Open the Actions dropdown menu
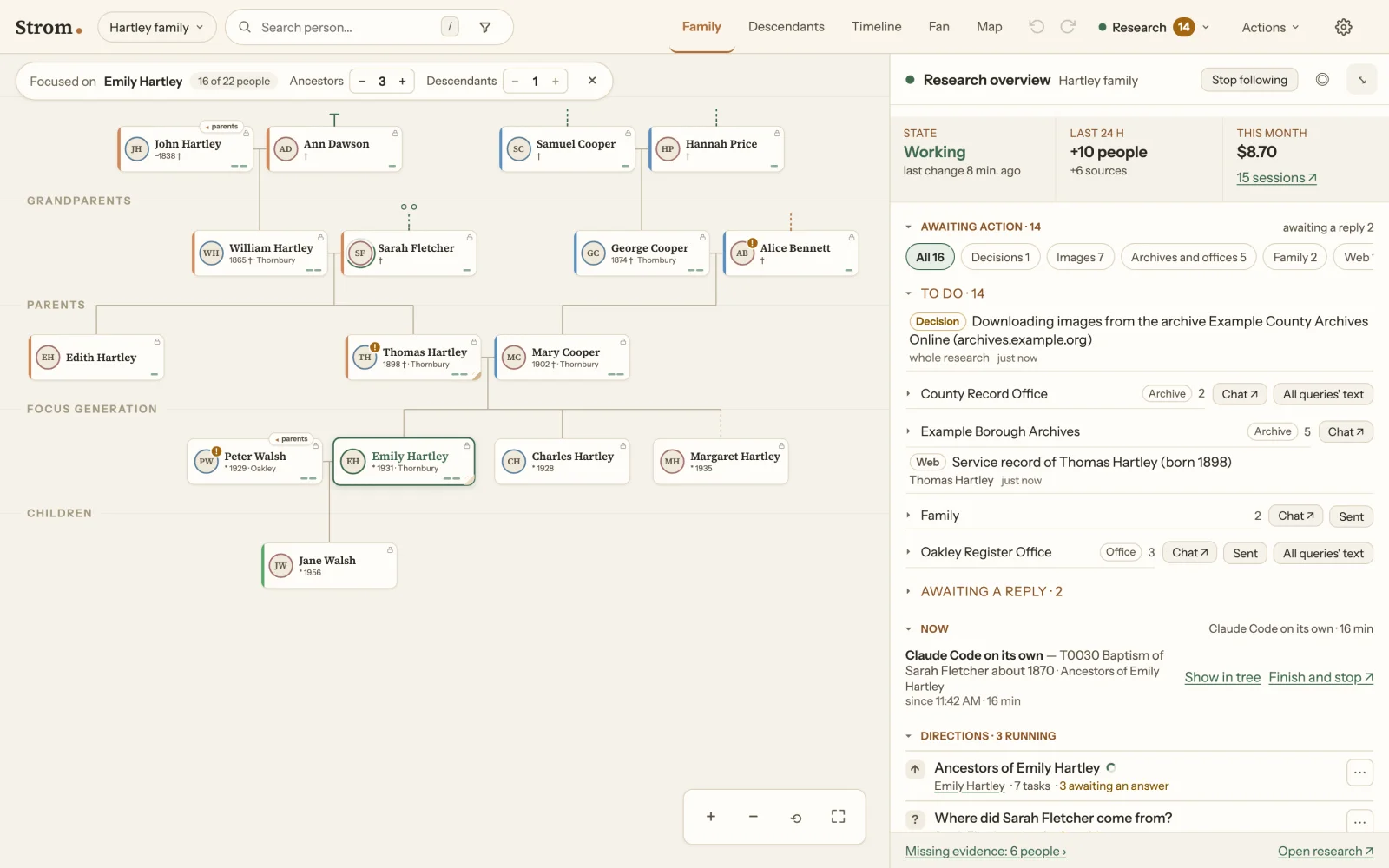1389x868 pixels. pos(1270,27)
